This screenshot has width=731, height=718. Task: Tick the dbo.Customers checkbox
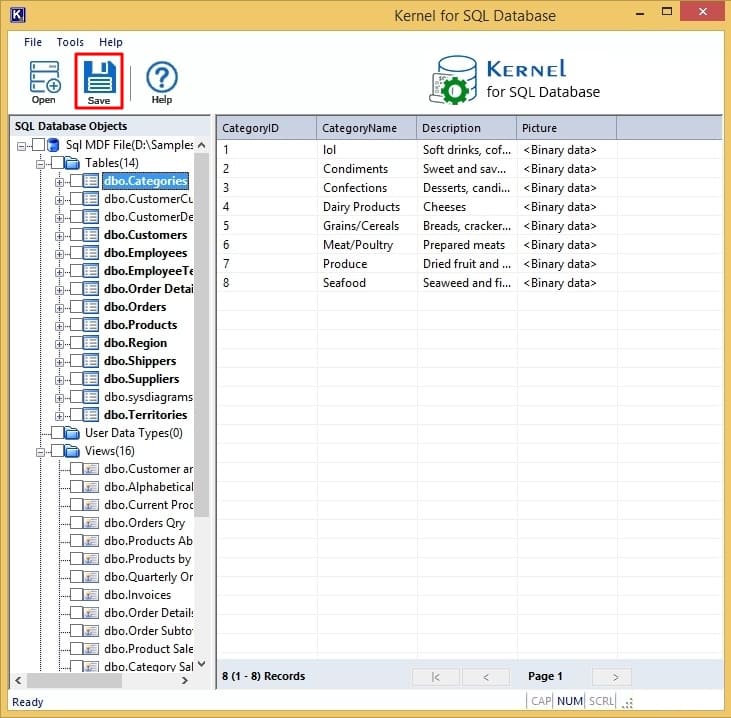[x=76, y=235]
